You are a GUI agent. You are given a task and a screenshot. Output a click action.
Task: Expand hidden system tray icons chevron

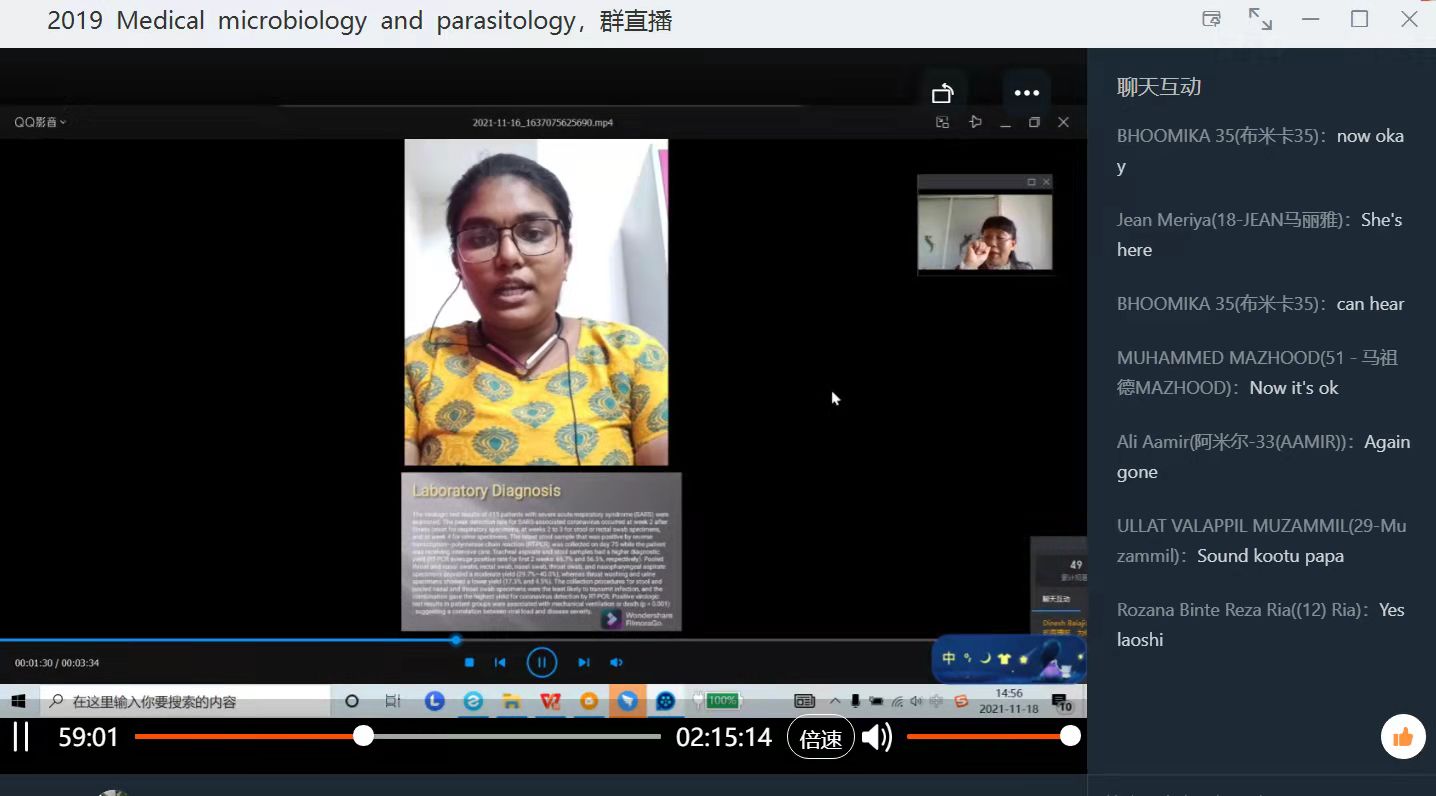coord(834,701)
